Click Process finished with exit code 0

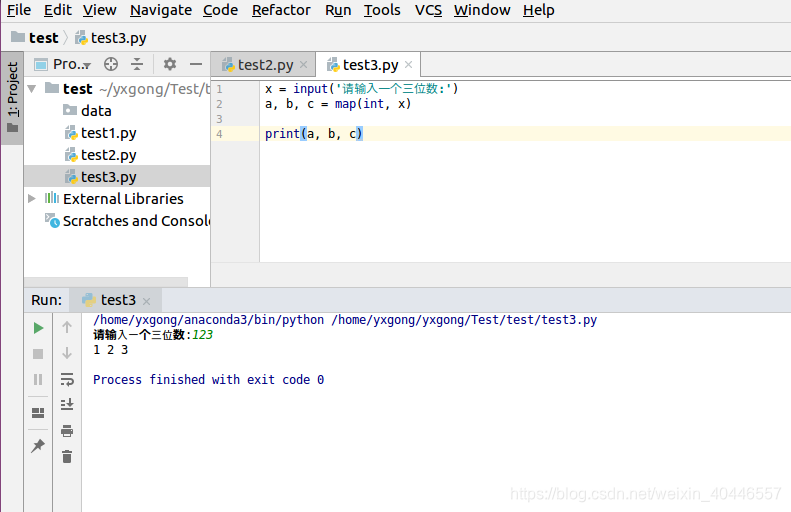point(208,379)
